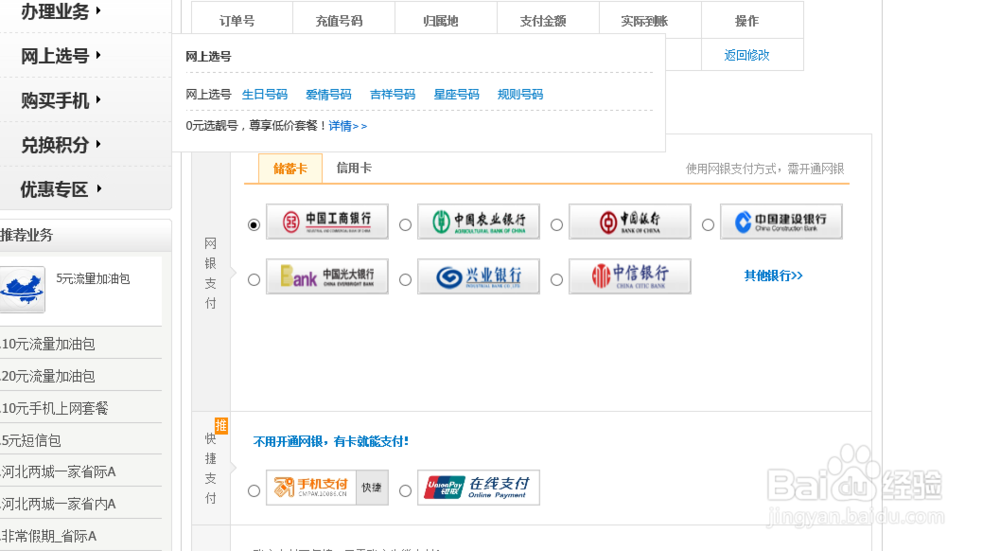The width and height of the screenshot is (1000, 551).
Task: Open the 吉祥号码 link
Action: 392,94
